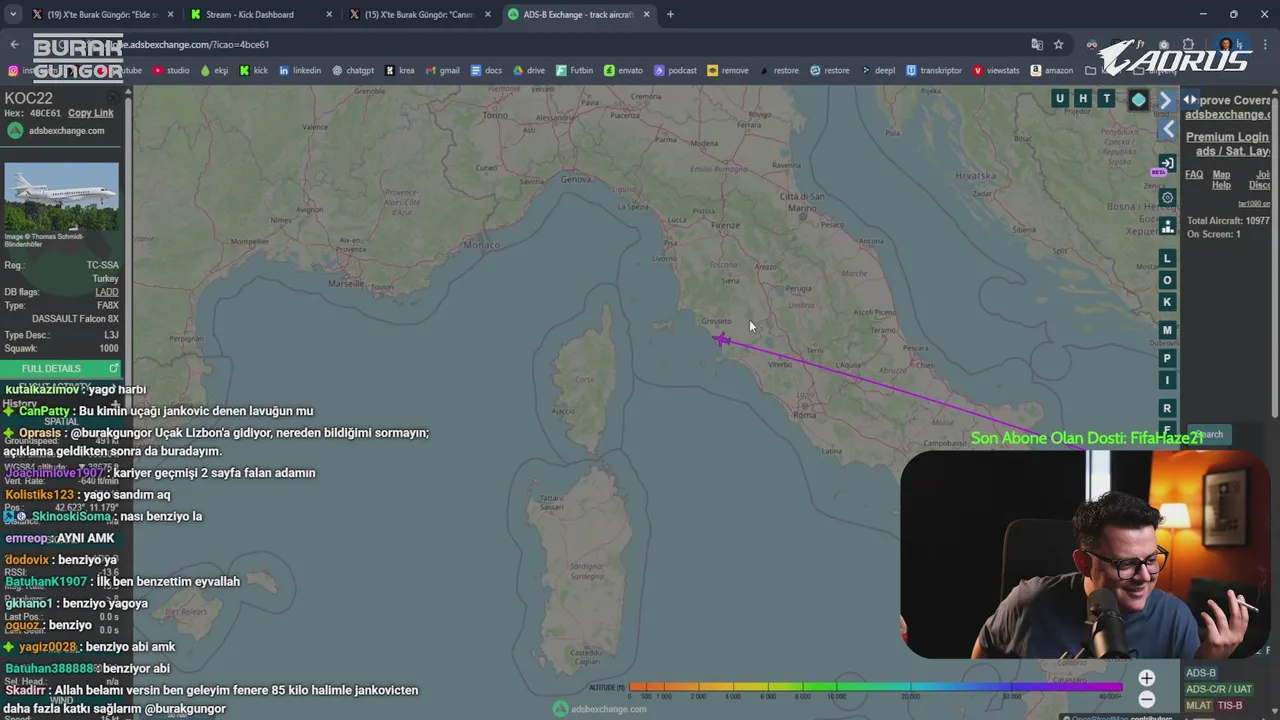This screenshot has width=1280, height=720.
Task: Toggle the L map button
Action: click(1167, 258)
